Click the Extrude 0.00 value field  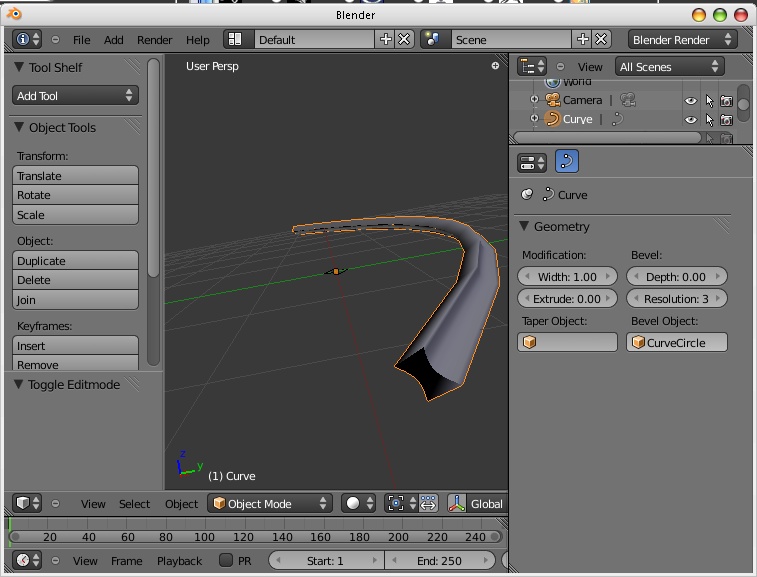click(x=567, y=298)
